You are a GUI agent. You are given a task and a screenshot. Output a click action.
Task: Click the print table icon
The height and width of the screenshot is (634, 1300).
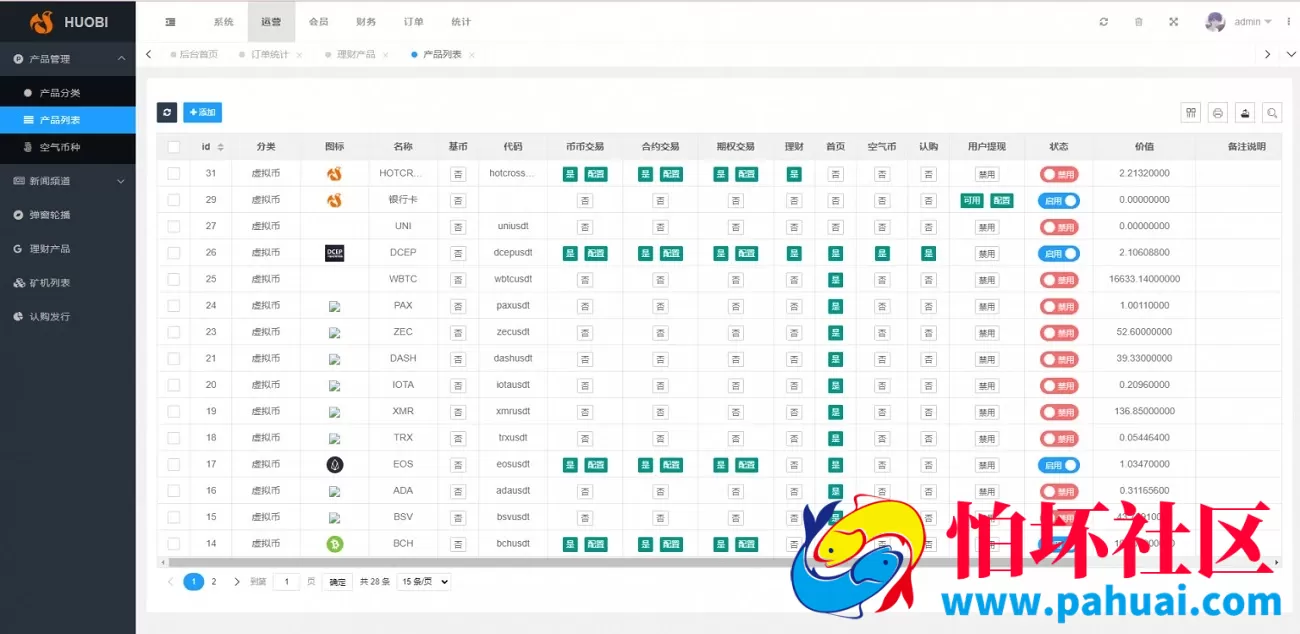pos(1218,113)
